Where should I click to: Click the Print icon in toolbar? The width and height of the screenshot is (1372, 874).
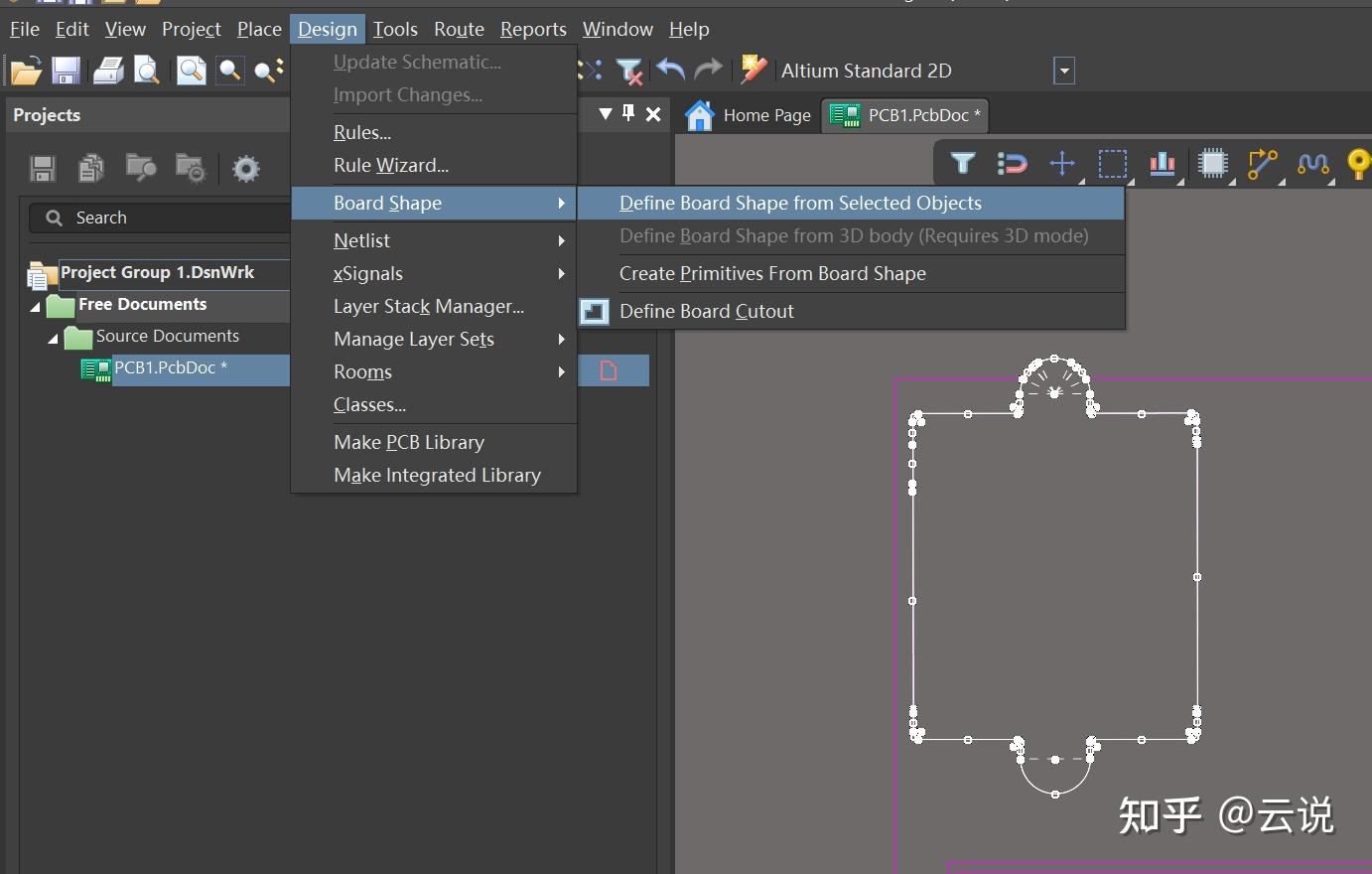[x=108, y=71]
